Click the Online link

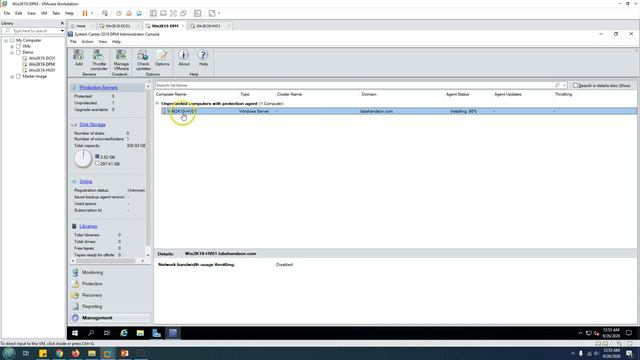point(86,182)
